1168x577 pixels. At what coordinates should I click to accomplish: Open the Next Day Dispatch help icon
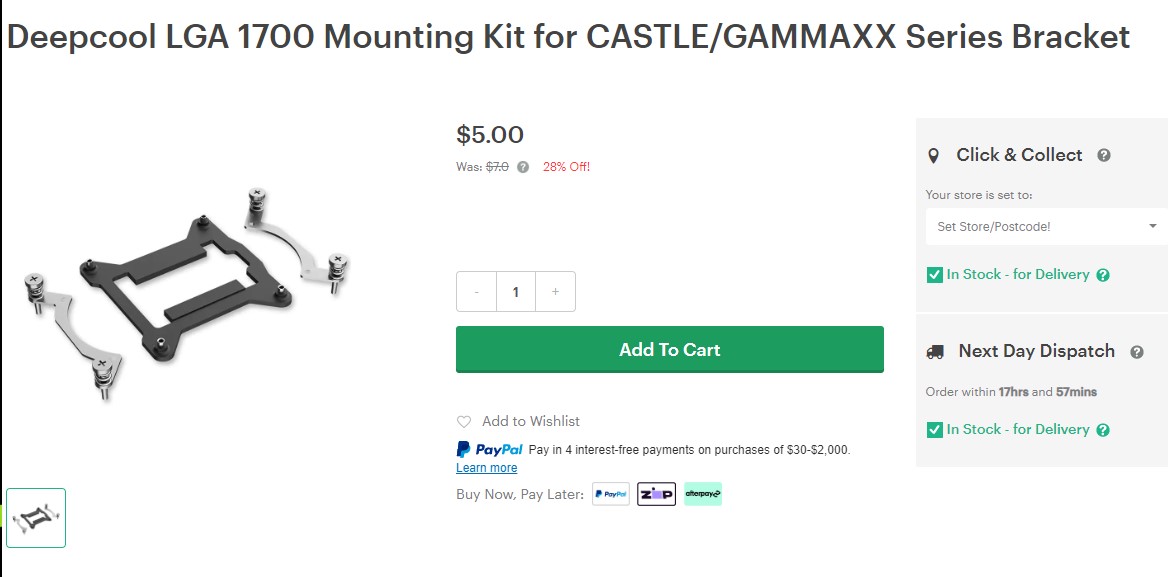[x=1137, y=352]
